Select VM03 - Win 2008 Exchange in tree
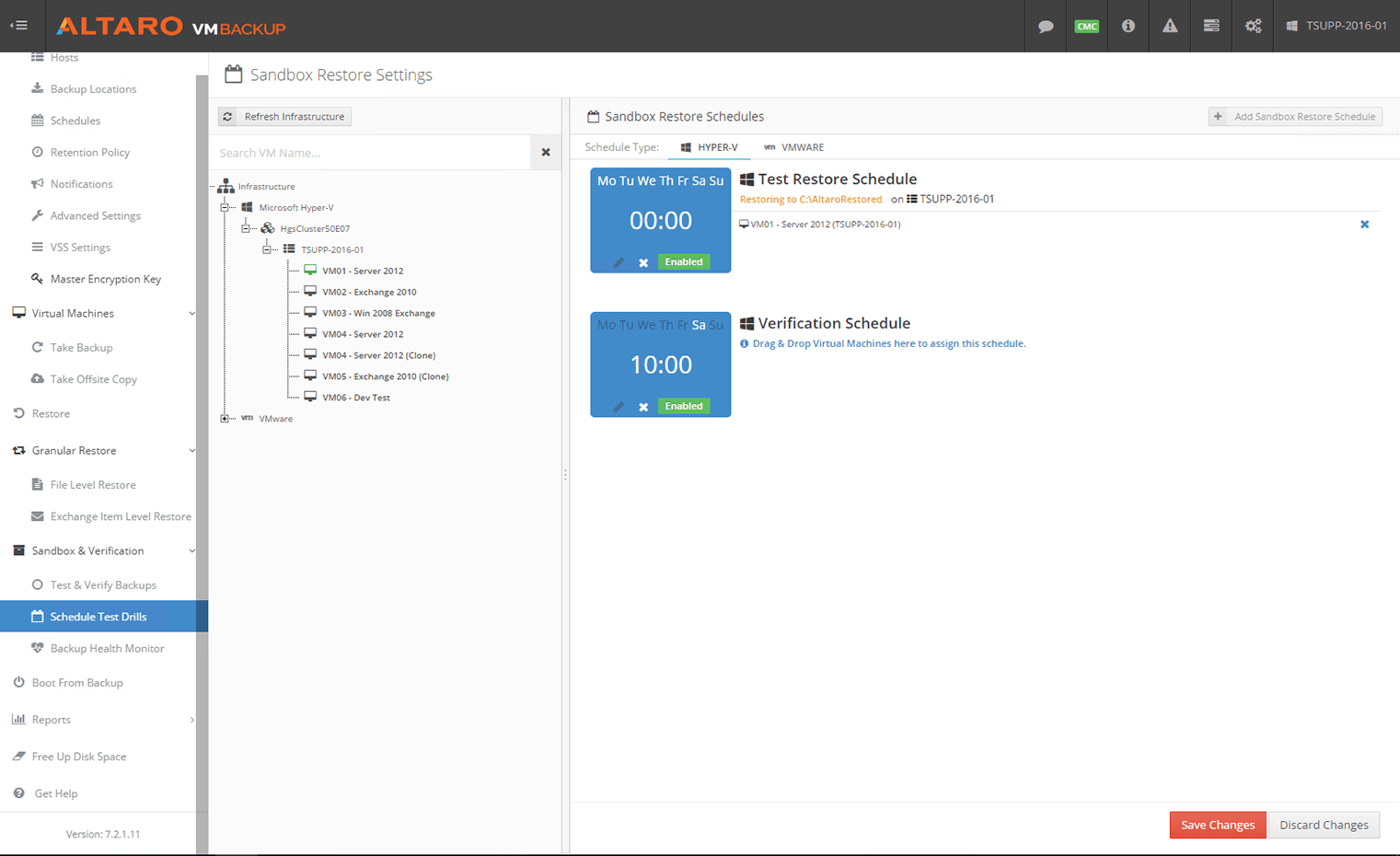Viewport: 1400px width, 856px height. pos(378,314)
